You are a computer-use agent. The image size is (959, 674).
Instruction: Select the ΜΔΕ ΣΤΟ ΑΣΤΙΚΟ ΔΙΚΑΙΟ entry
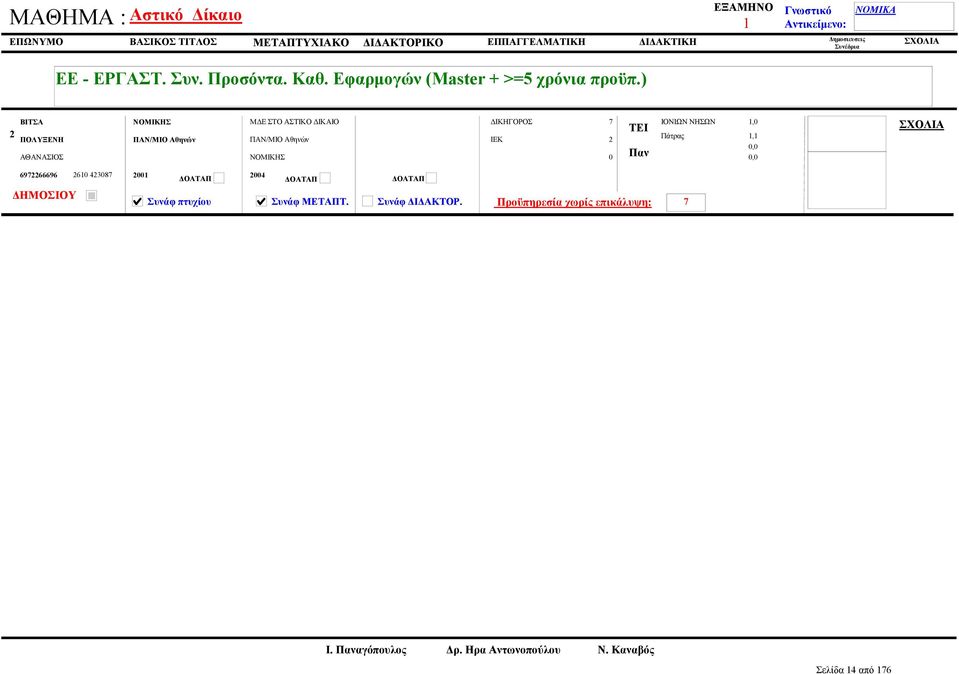pyautogui.click(x=294, y=122)
